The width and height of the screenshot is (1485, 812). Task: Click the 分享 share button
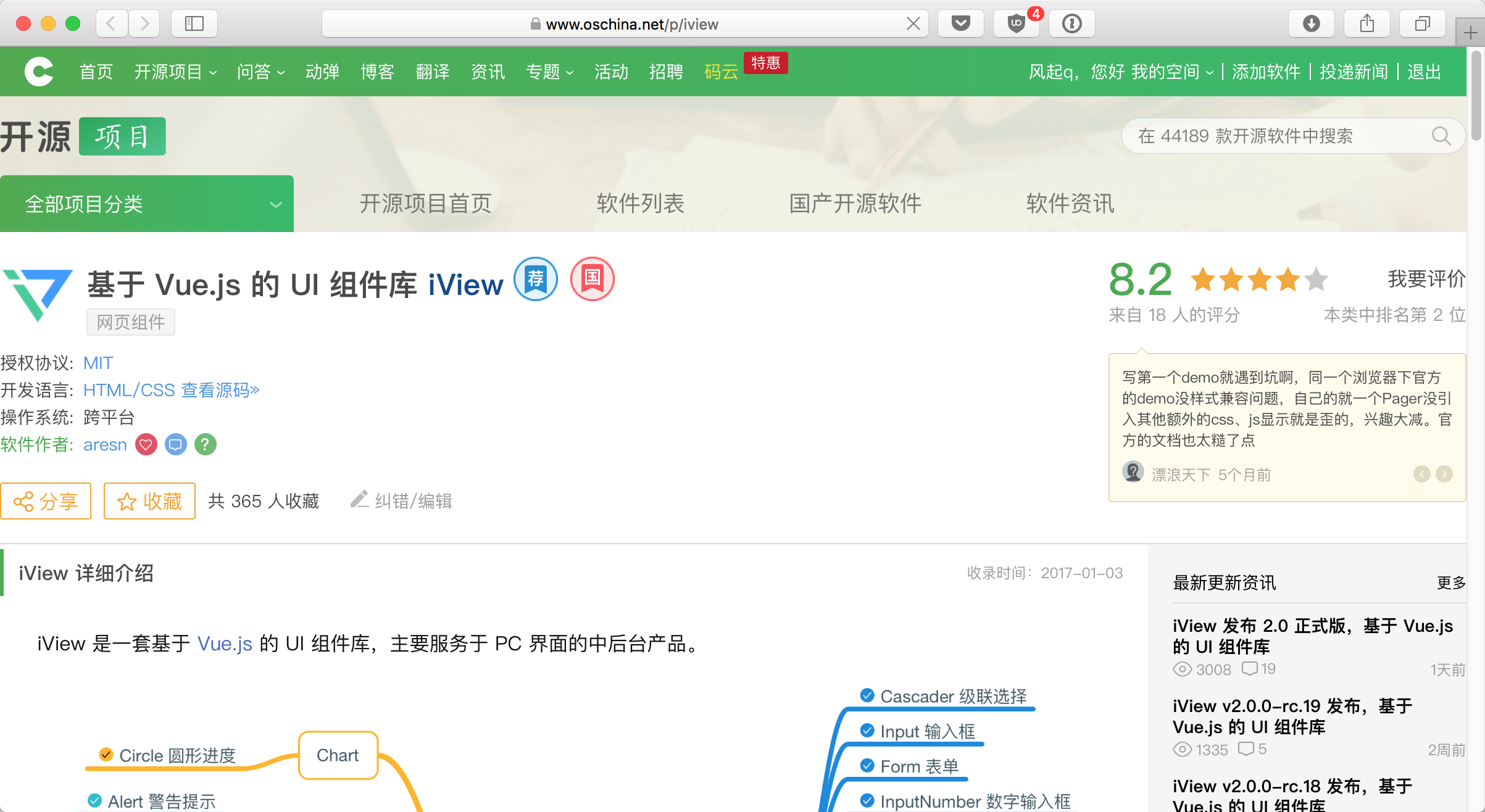[46, 501]
